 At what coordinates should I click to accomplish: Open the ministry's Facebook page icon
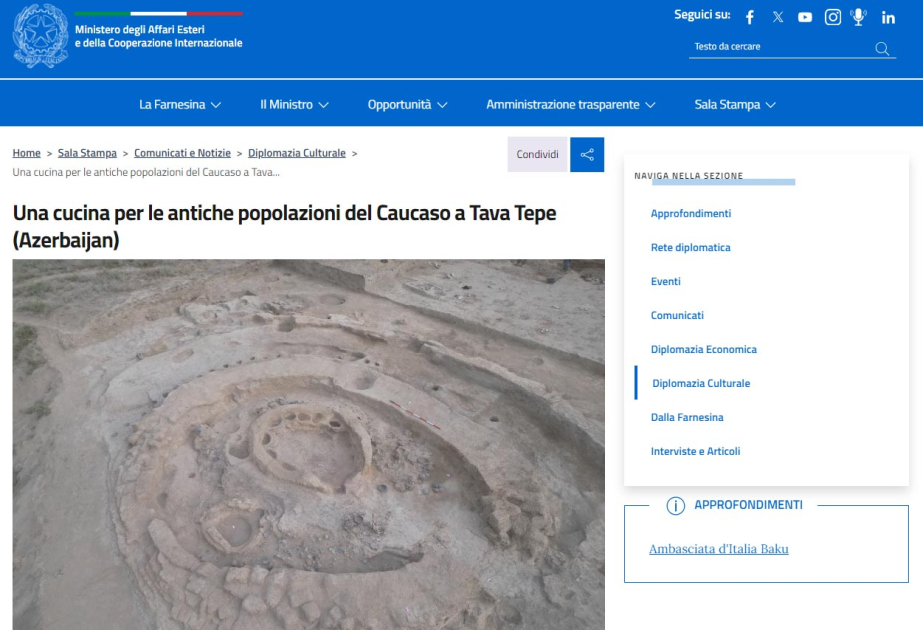pos(750,17)
